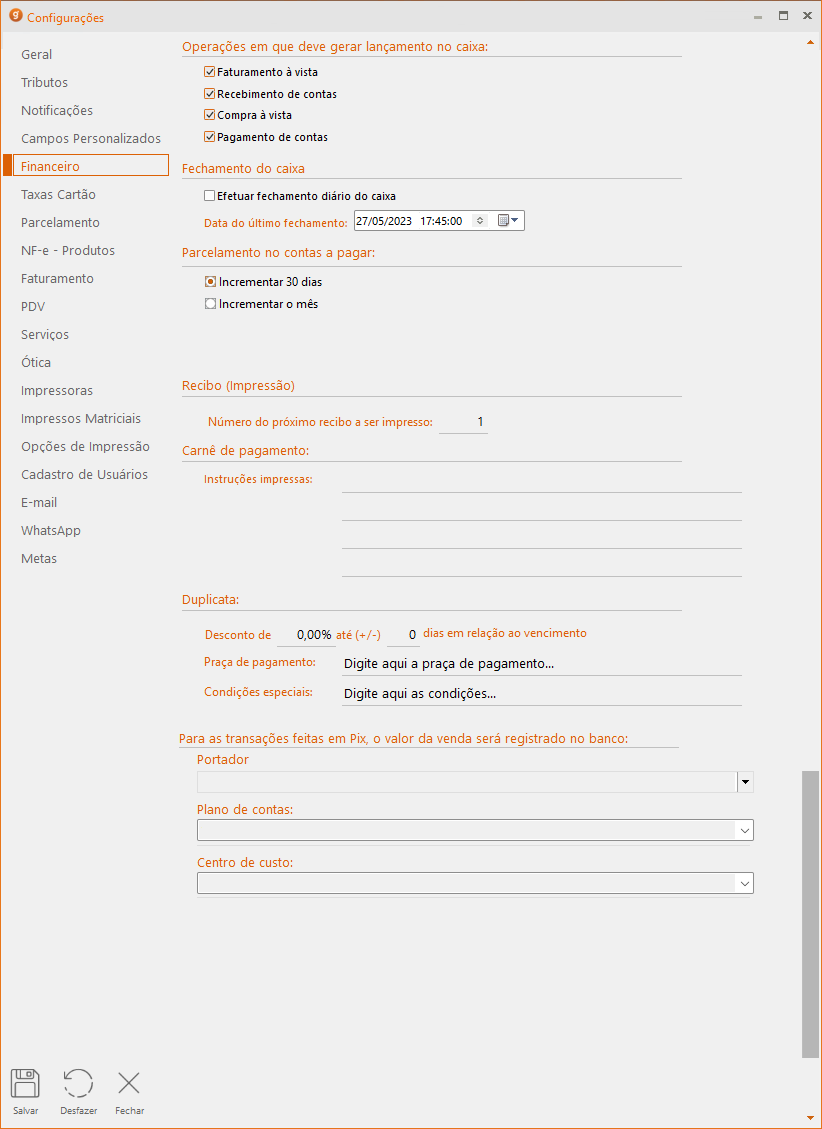
Task: Click the dias em relação ao vencimento field
Action: pyautogui.click(x=403, y=635)
